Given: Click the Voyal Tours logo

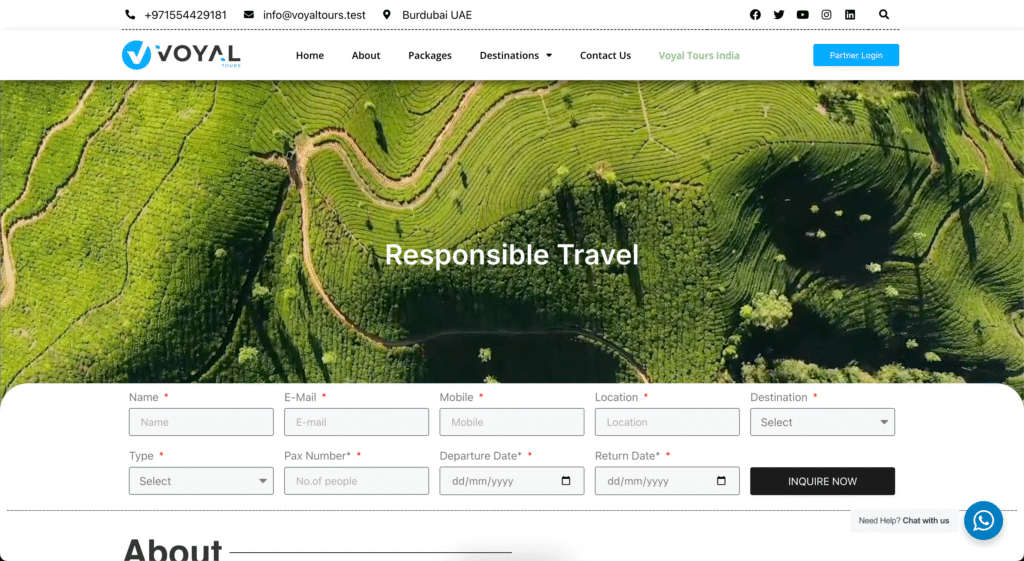Looking at the screenshot, I should (x=181, y=55).
